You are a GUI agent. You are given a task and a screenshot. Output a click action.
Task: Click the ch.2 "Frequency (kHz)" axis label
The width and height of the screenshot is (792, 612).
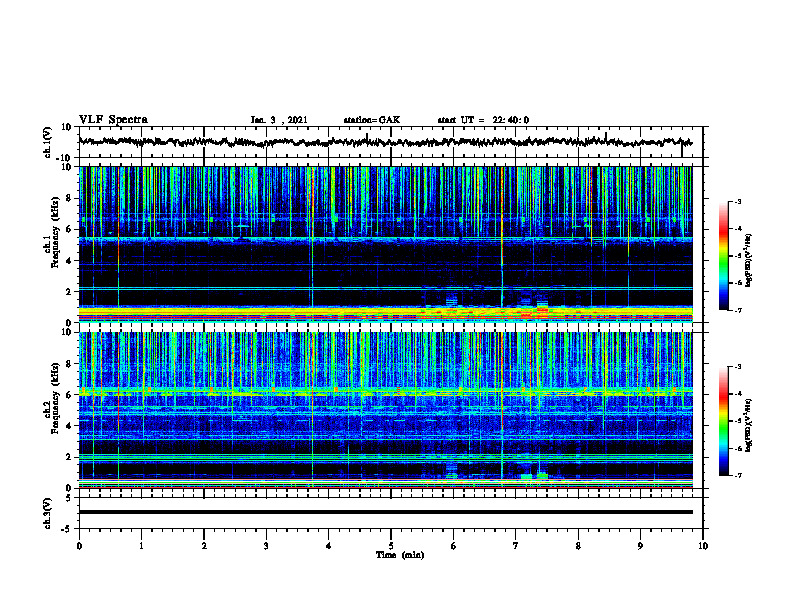click(56, 398)
